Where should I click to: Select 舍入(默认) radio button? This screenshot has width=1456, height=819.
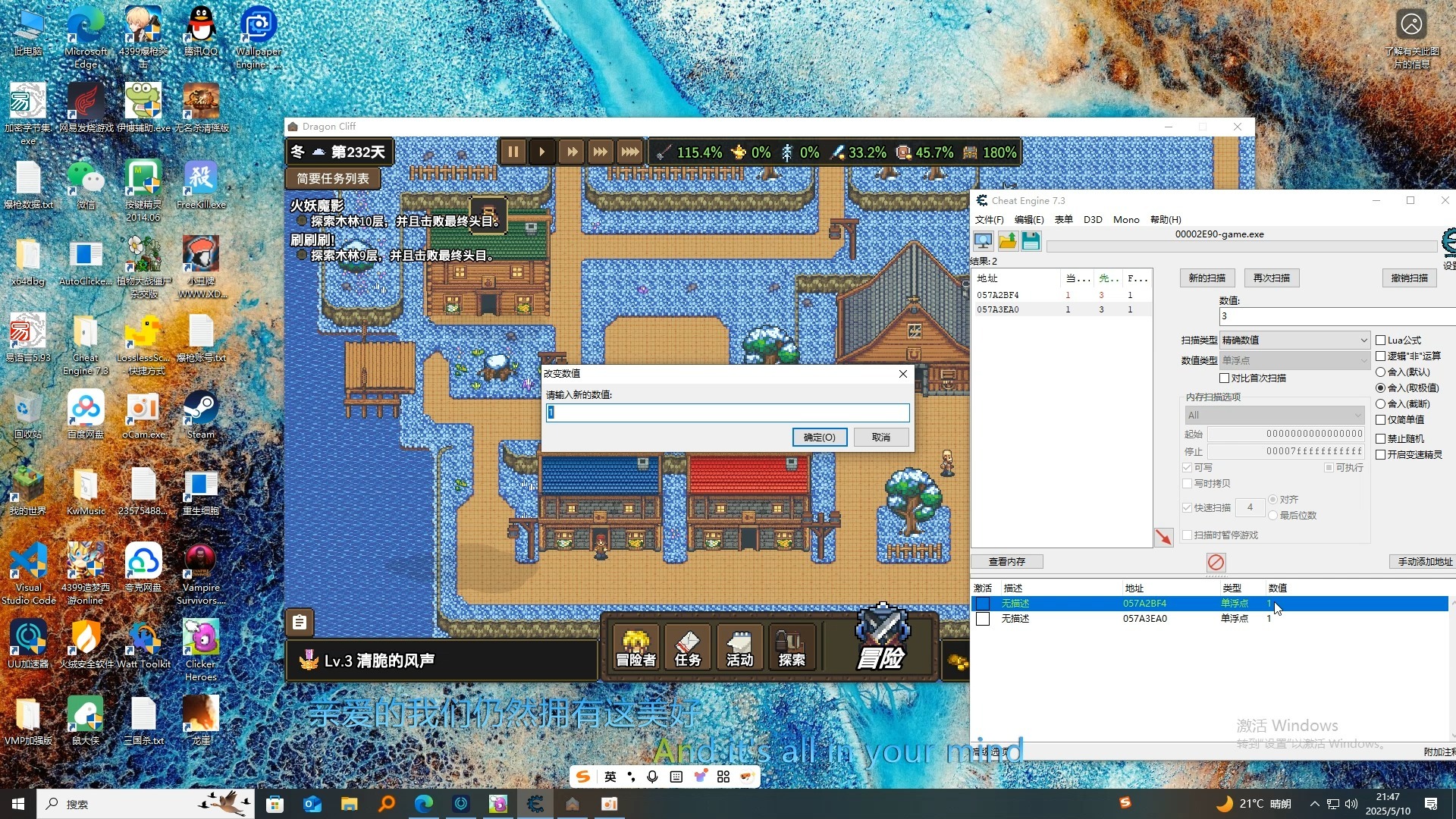[x=1381, y=372]
